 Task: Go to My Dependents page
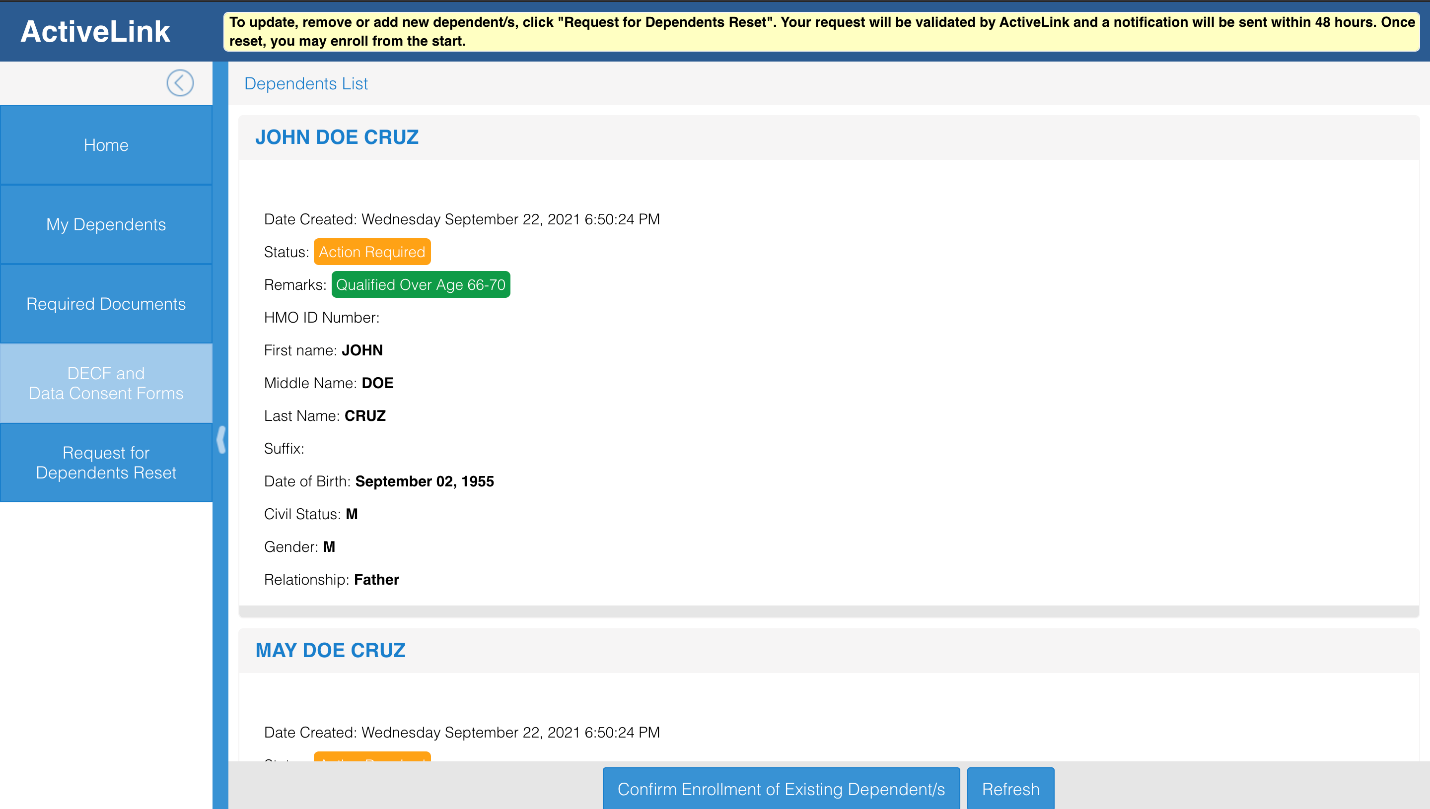[x=106, y=225]
